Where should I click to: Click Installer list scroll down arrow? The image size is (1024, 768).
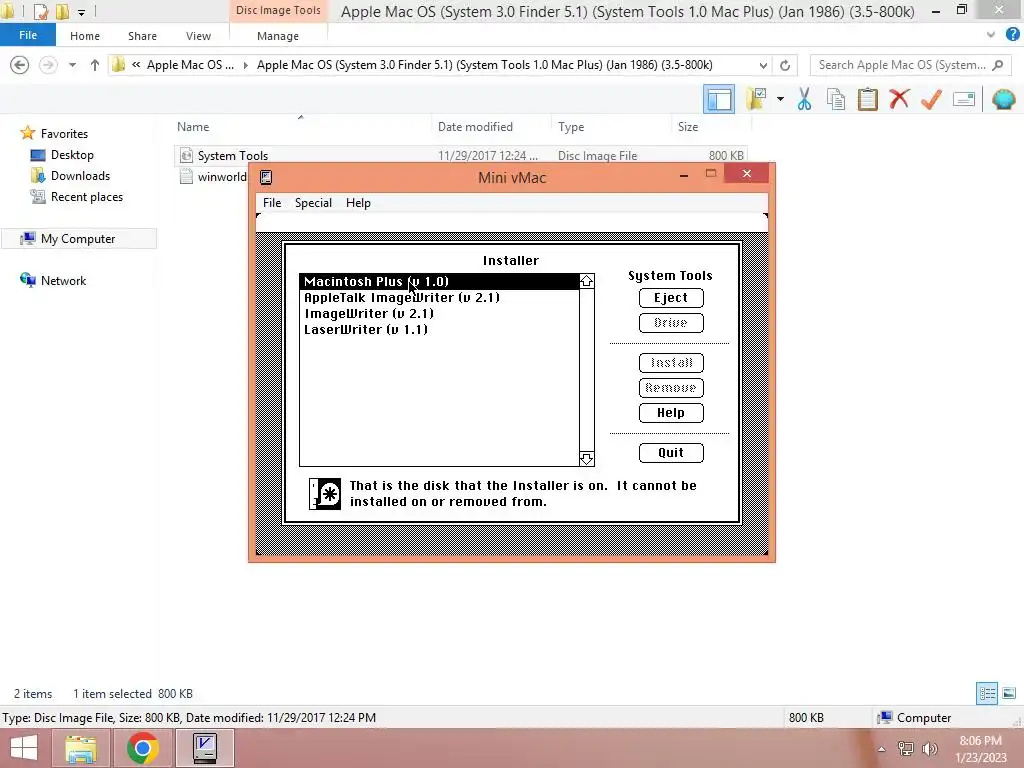[x=586, y=458]
